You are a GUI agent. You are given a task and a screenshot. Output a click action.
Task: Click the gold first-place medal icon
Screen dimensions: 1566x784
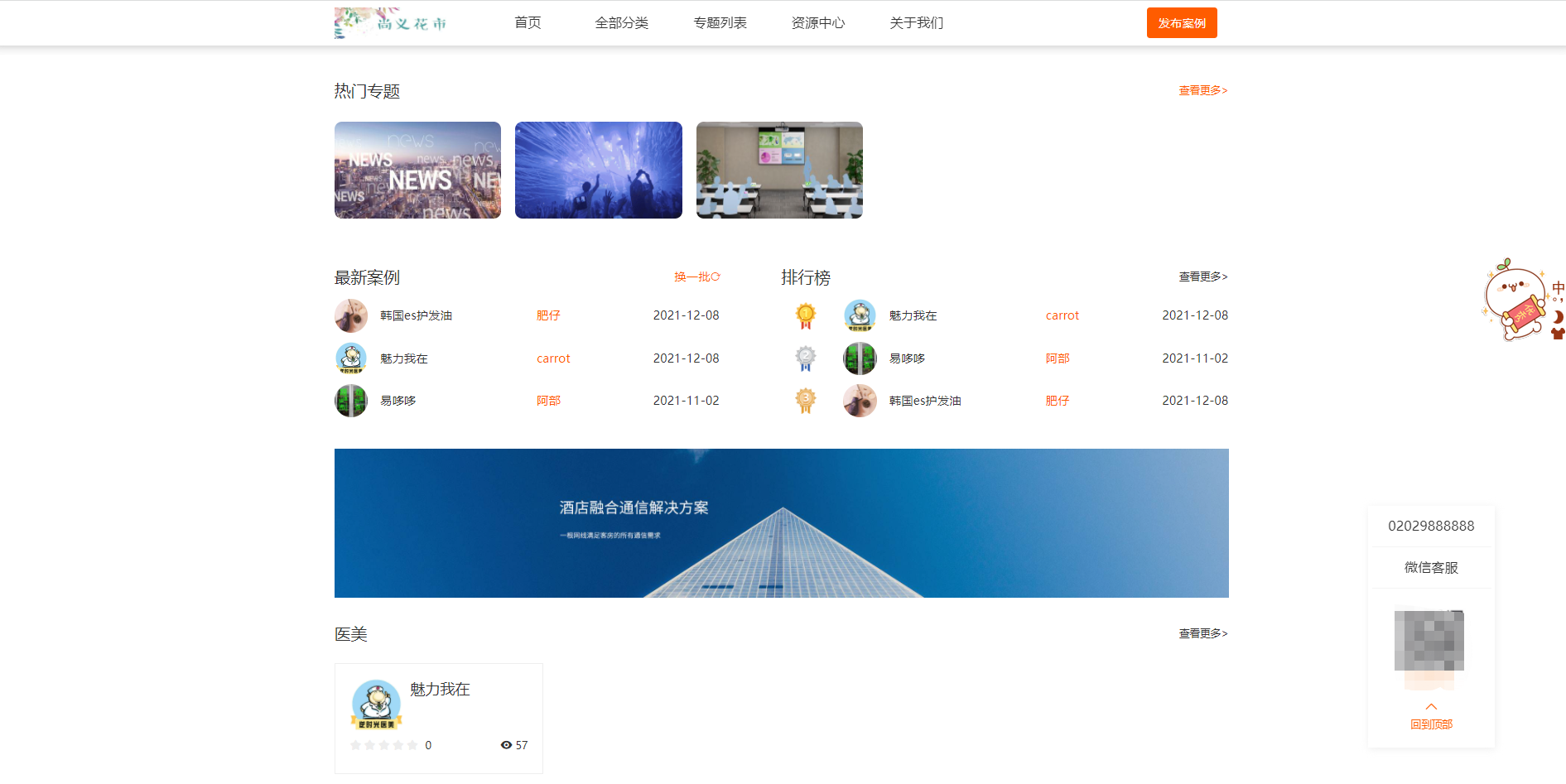click(805, 315)
